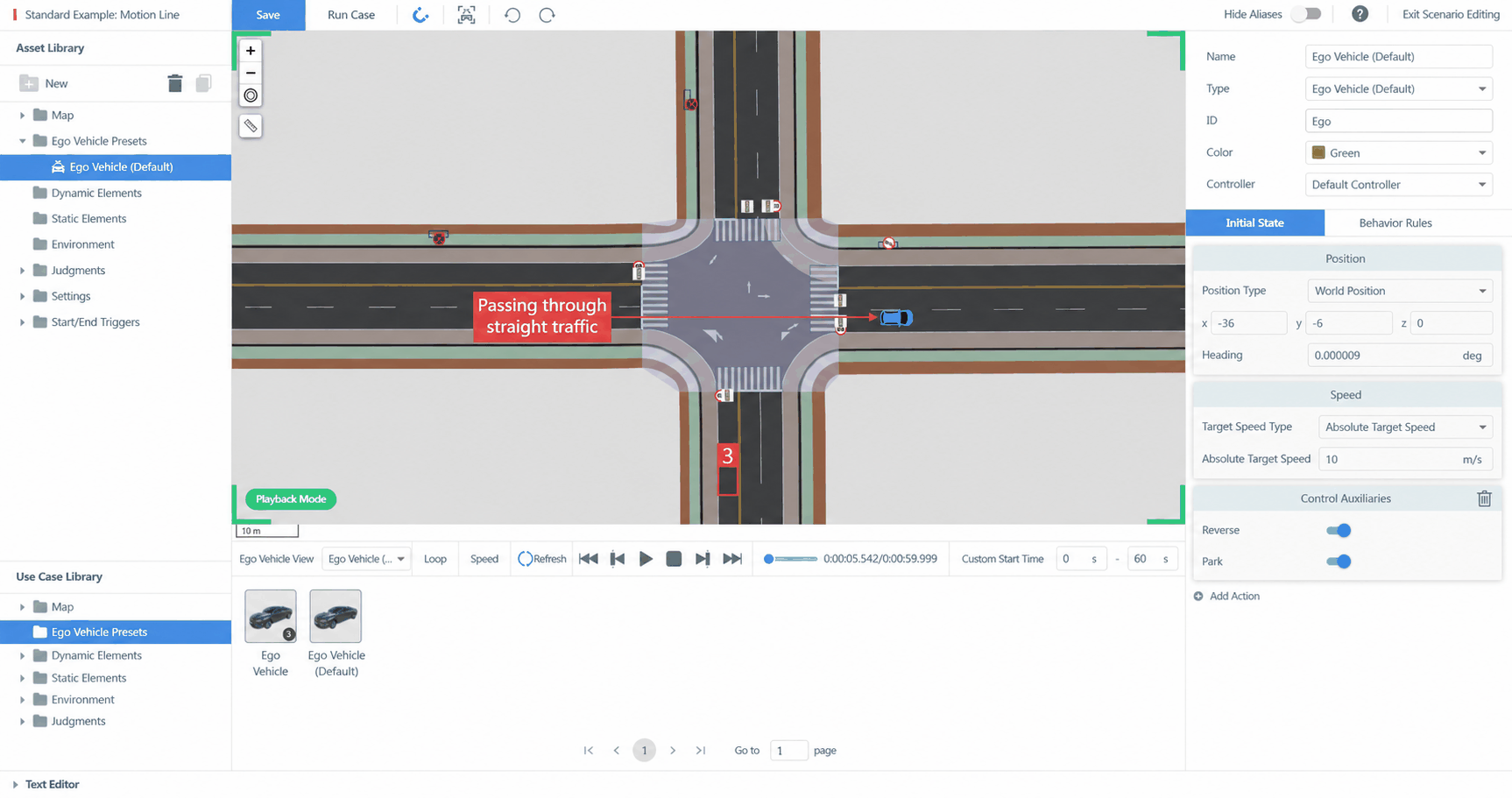Switch to the Behavior Rules tab
Screen dimensions: 1512x798
click(1395, 223)
